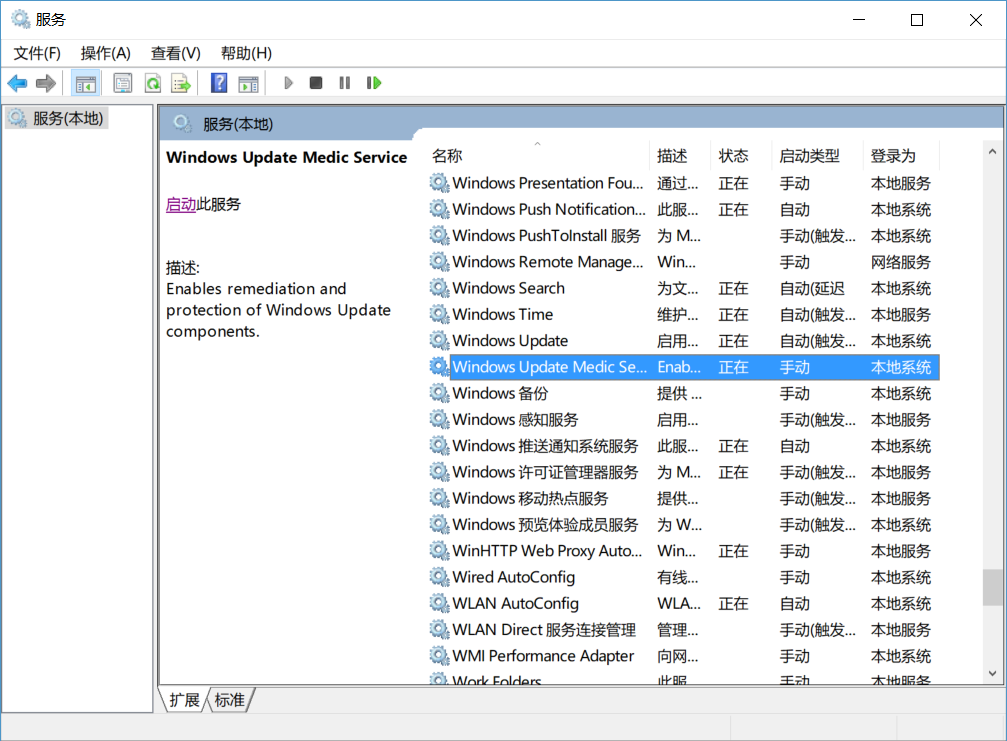The width and height of the screenshot is (1007, 741).
Task: Select Windows PushToInstall 服务 row
Action: tap(684, 236)
